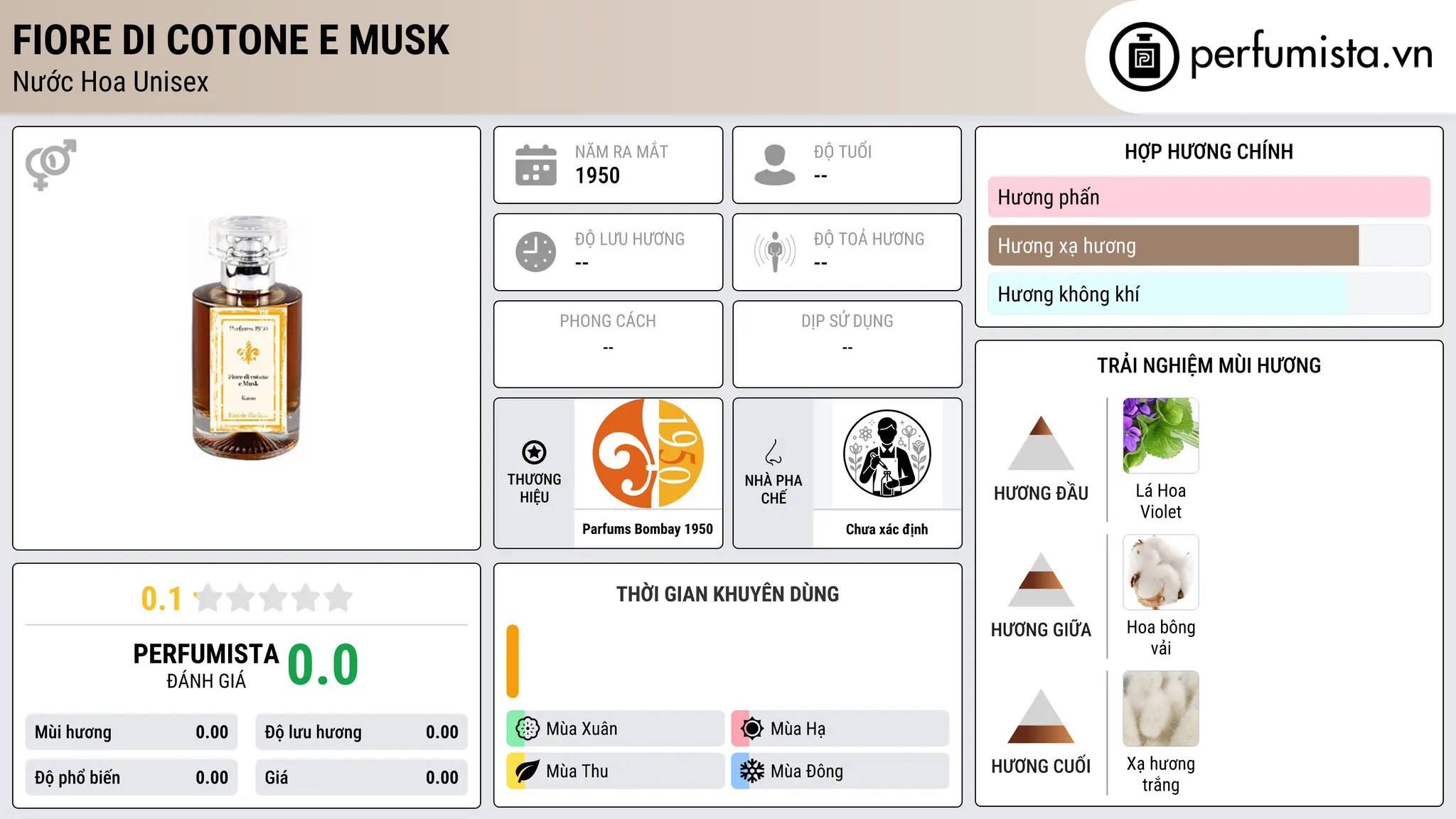Click the Hương không khí accord bar
The height and width of the screenshot is (819, 1456).
[1209, 294]
